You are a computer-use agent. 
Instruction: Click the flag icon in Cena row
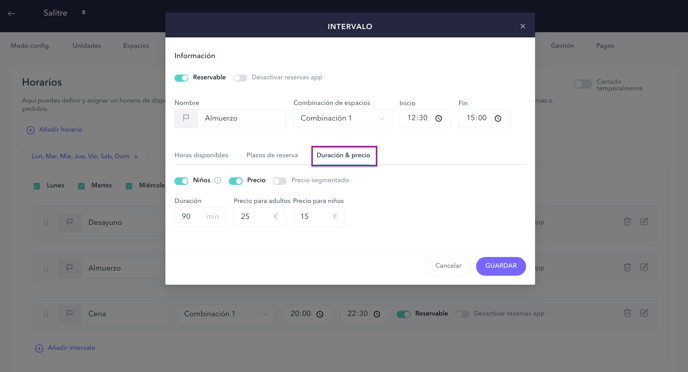pos(69,314)
